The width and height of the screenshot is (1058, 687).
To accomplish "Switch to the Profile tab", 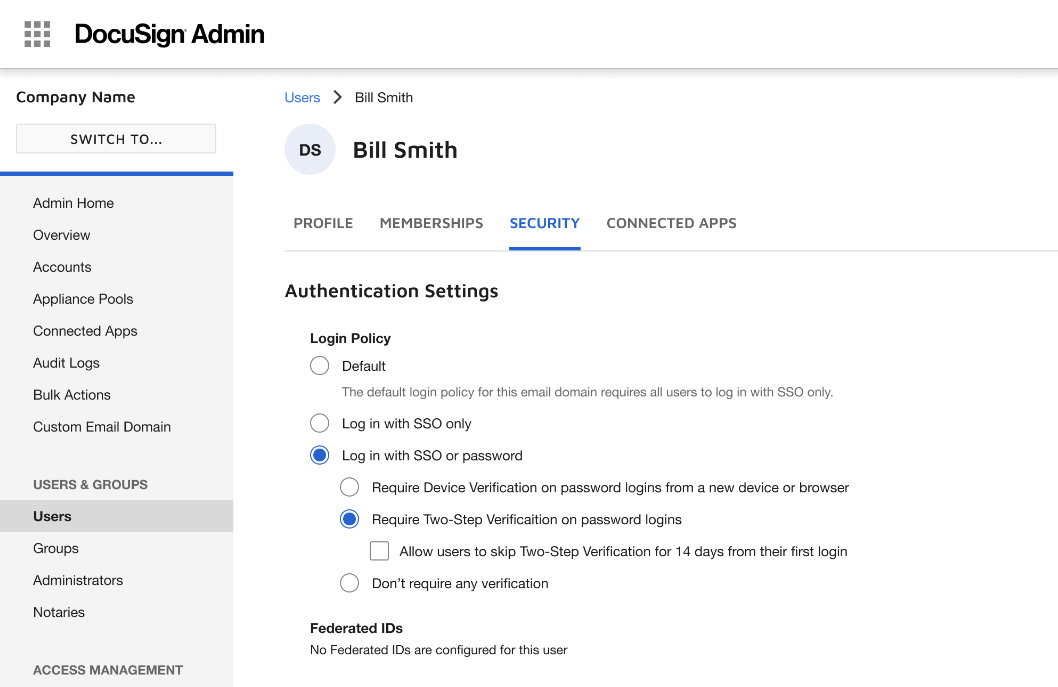I will (323, 223).
